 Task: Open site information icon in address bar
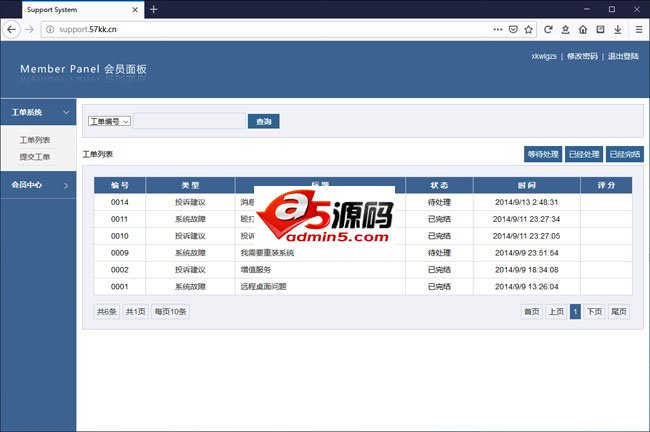[50, 29]
